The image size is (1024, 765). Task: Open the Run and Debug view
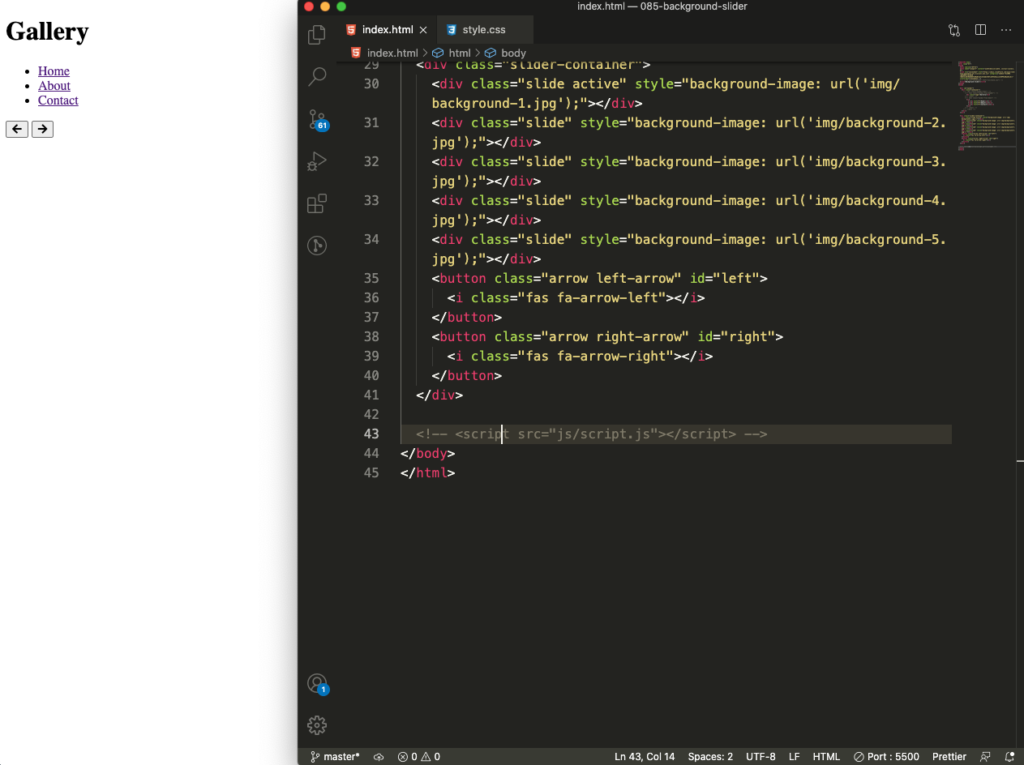[317, 161]
